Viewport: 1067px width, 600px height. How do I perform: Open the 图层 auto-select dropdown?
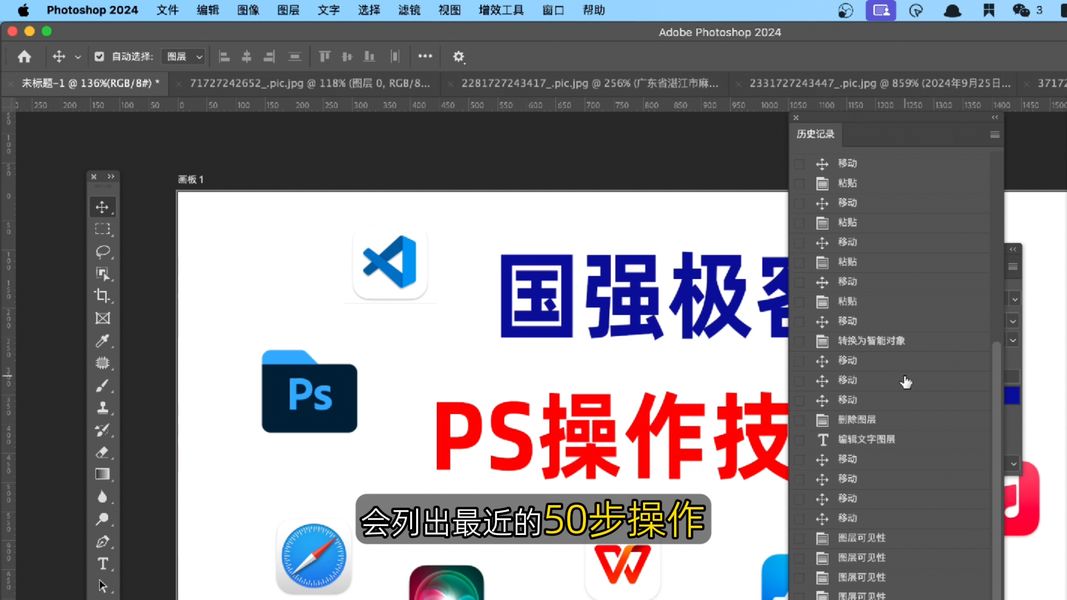[x=184, y=56]
